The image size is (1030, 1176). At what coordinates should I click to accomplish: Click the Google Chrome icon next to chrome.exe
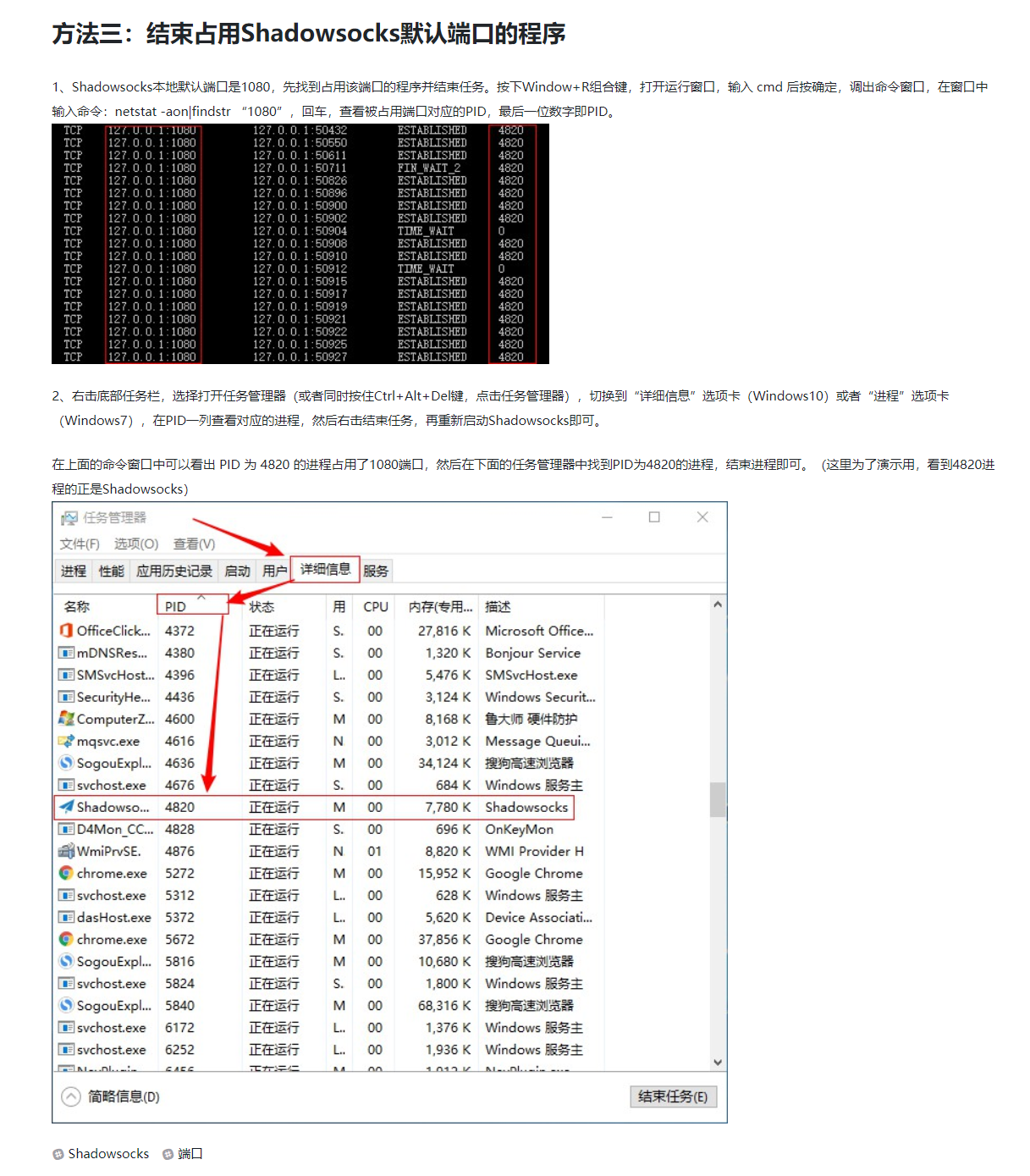pos(66,873)
